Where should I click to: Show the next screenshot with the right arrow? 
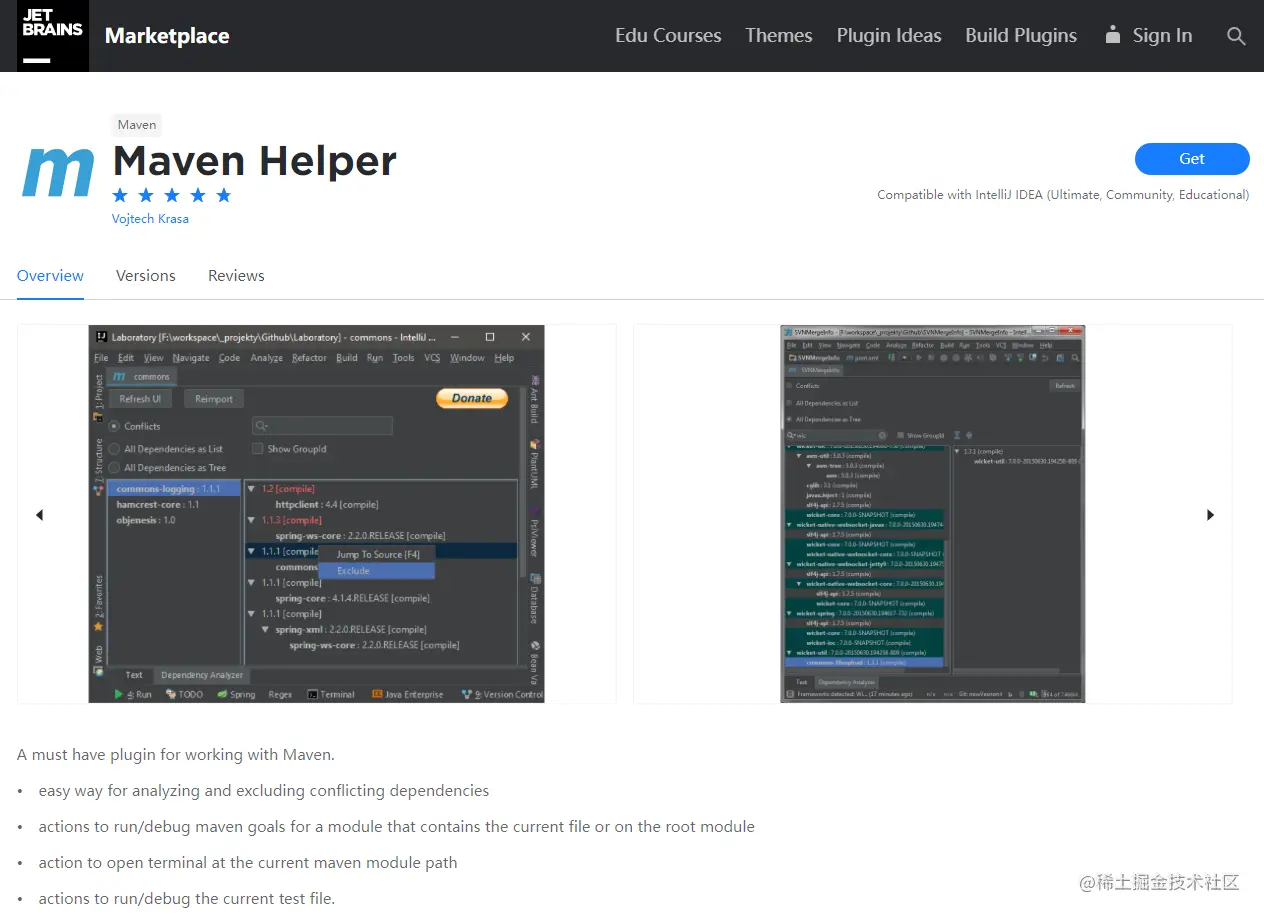[x=1210, y=515]
